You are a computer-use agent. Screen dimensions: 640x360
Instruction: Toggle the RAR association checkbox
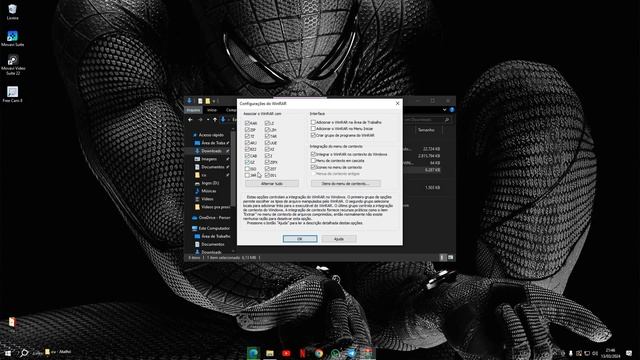[247, 123]
